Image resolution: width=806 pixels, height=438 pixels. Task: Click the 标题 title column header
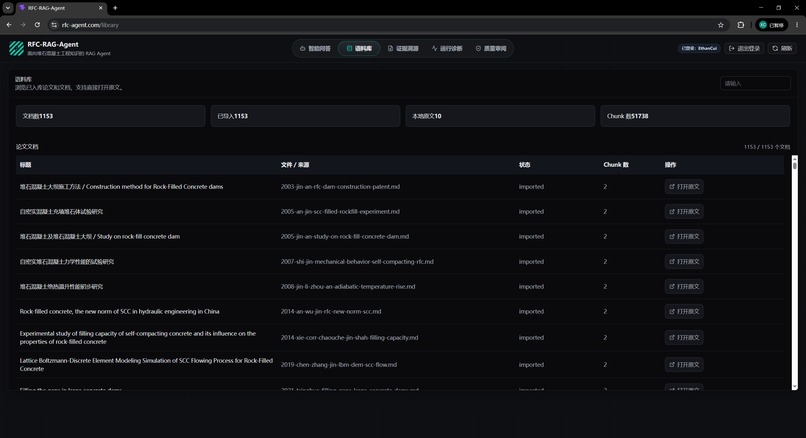[25, 165]
